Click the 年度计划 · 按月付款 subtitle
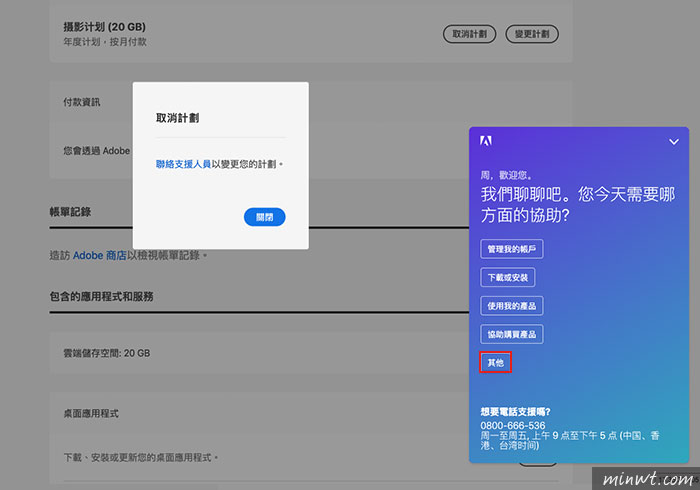The height and width of the screenshot is (490, 700). 105,42
